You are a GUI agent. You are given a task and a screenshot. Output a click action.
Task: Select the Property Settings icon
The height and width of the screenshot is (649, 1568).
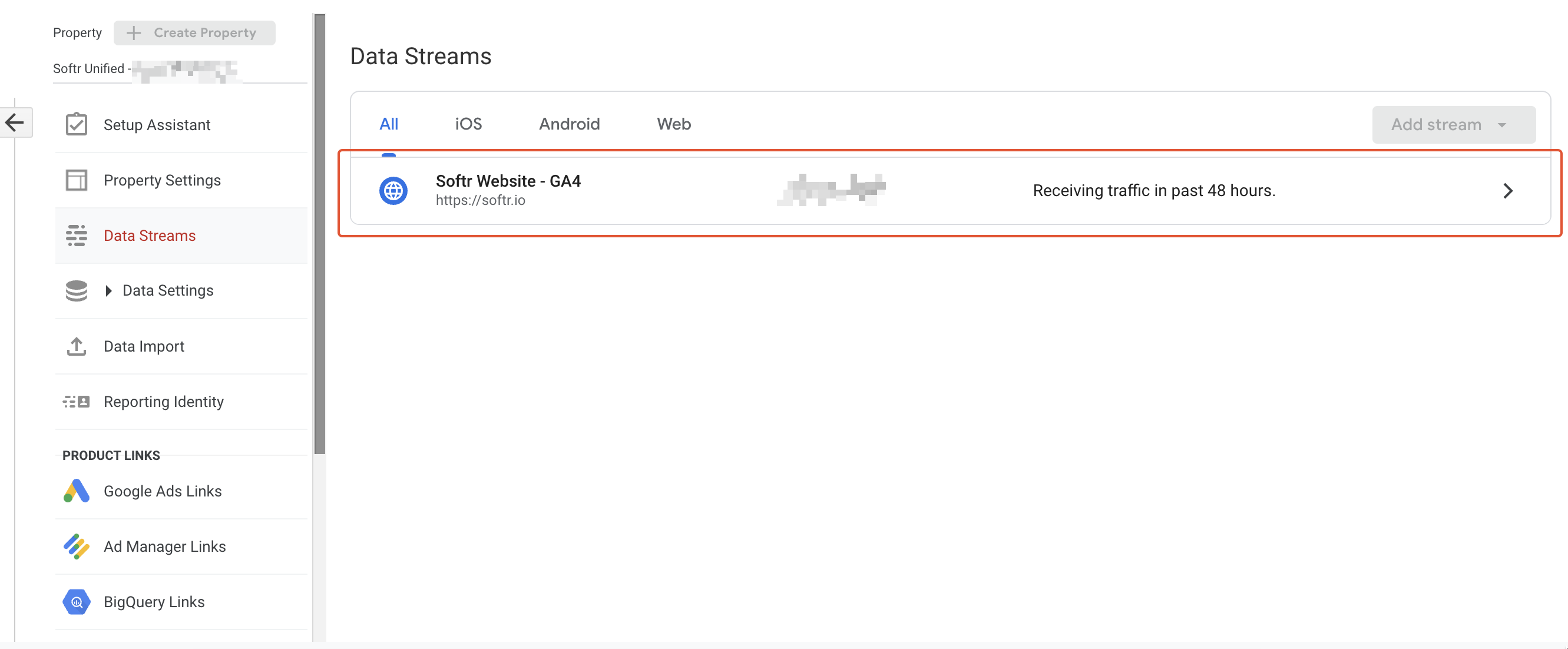tap(77, 180)
